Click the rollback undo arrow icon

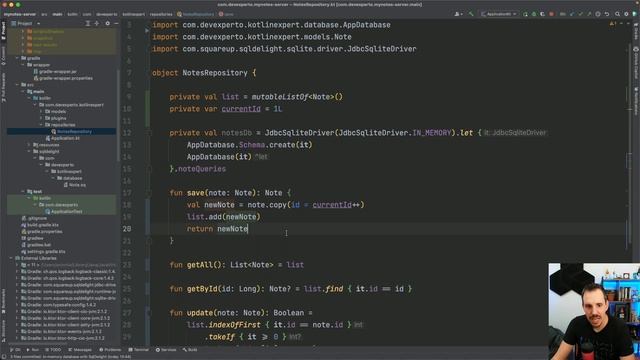pos(607,14)
